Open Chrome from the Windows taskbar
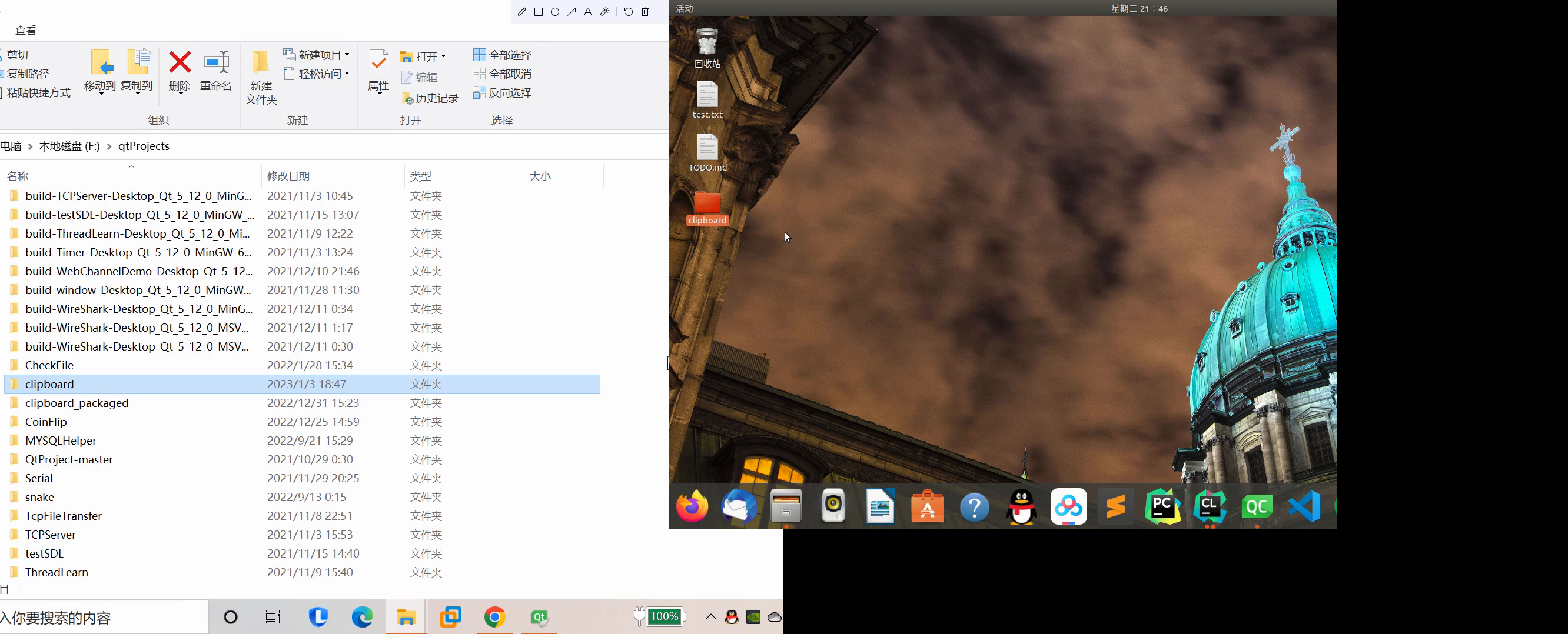 [495, 617]
